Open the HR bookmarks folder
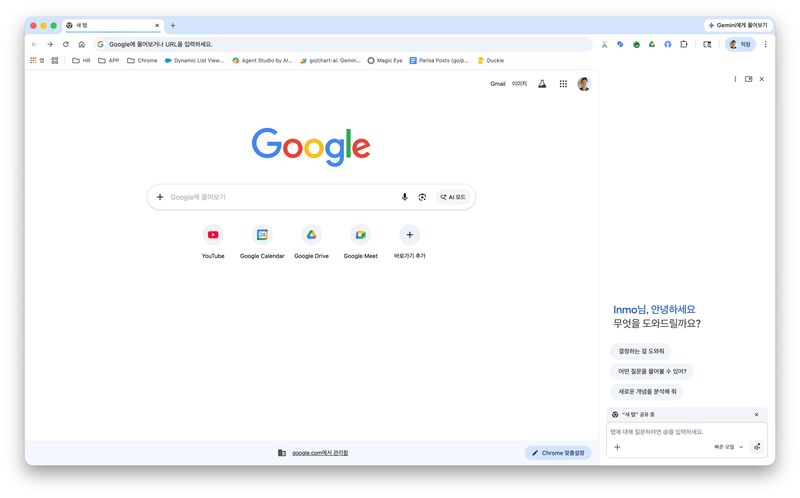 tap(81, 60)
